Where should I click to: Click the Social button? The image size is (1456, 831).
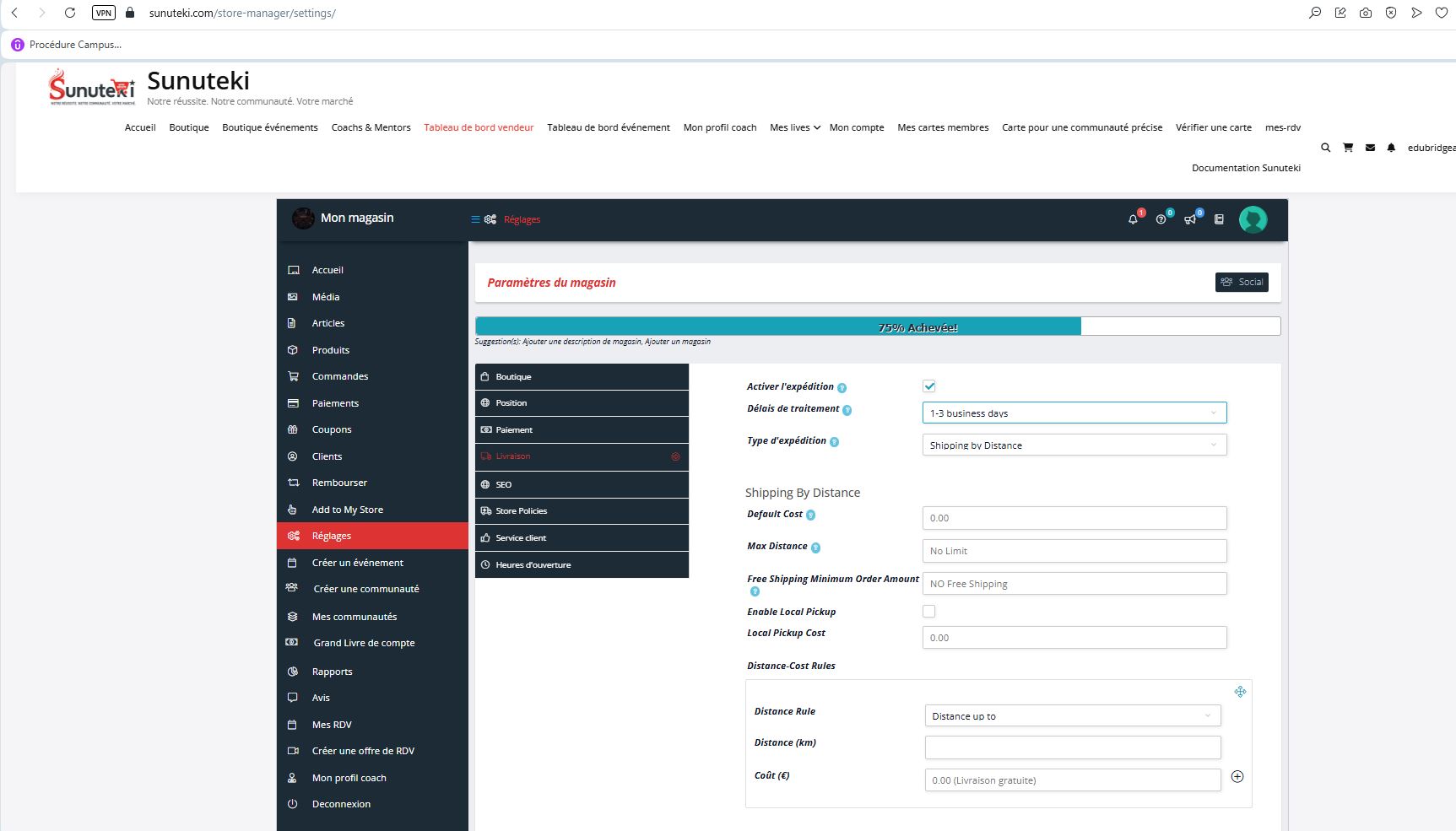(1242, 282)
